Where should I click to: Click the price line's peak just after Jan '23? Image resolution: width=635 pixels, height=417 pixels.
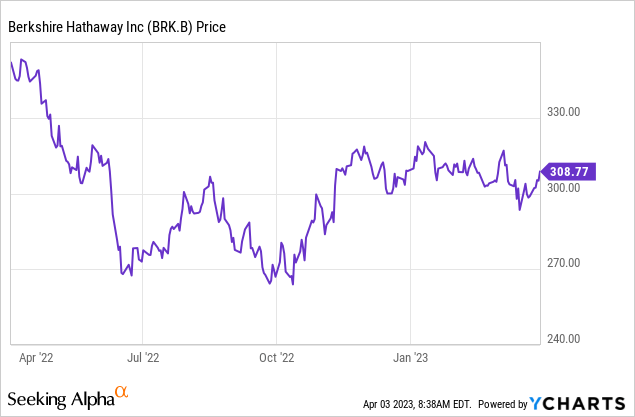[425, 142]
